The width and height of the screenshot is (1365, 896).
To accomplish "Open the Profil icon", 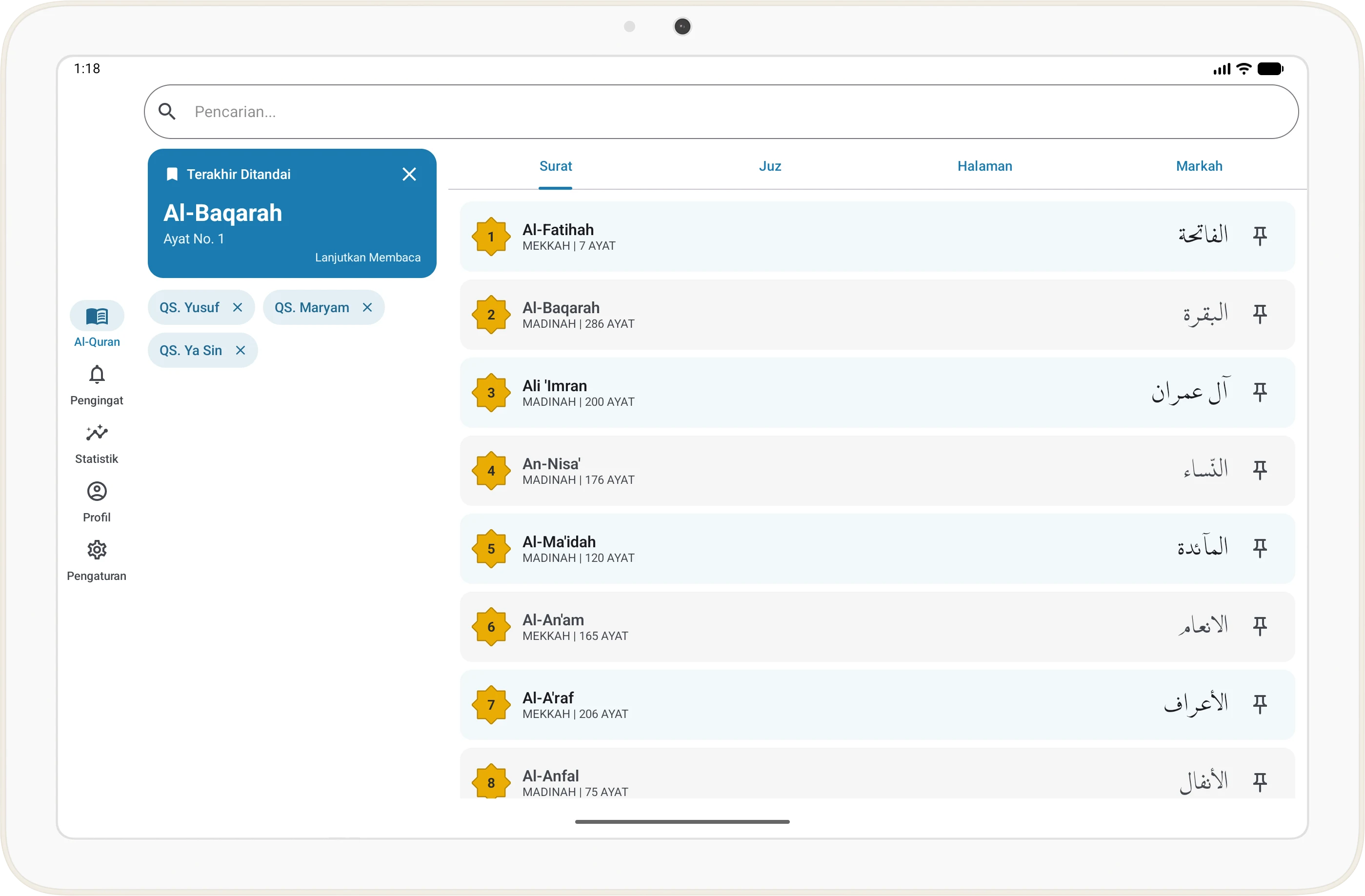I will pyautogui.click(x=97, y=491).
